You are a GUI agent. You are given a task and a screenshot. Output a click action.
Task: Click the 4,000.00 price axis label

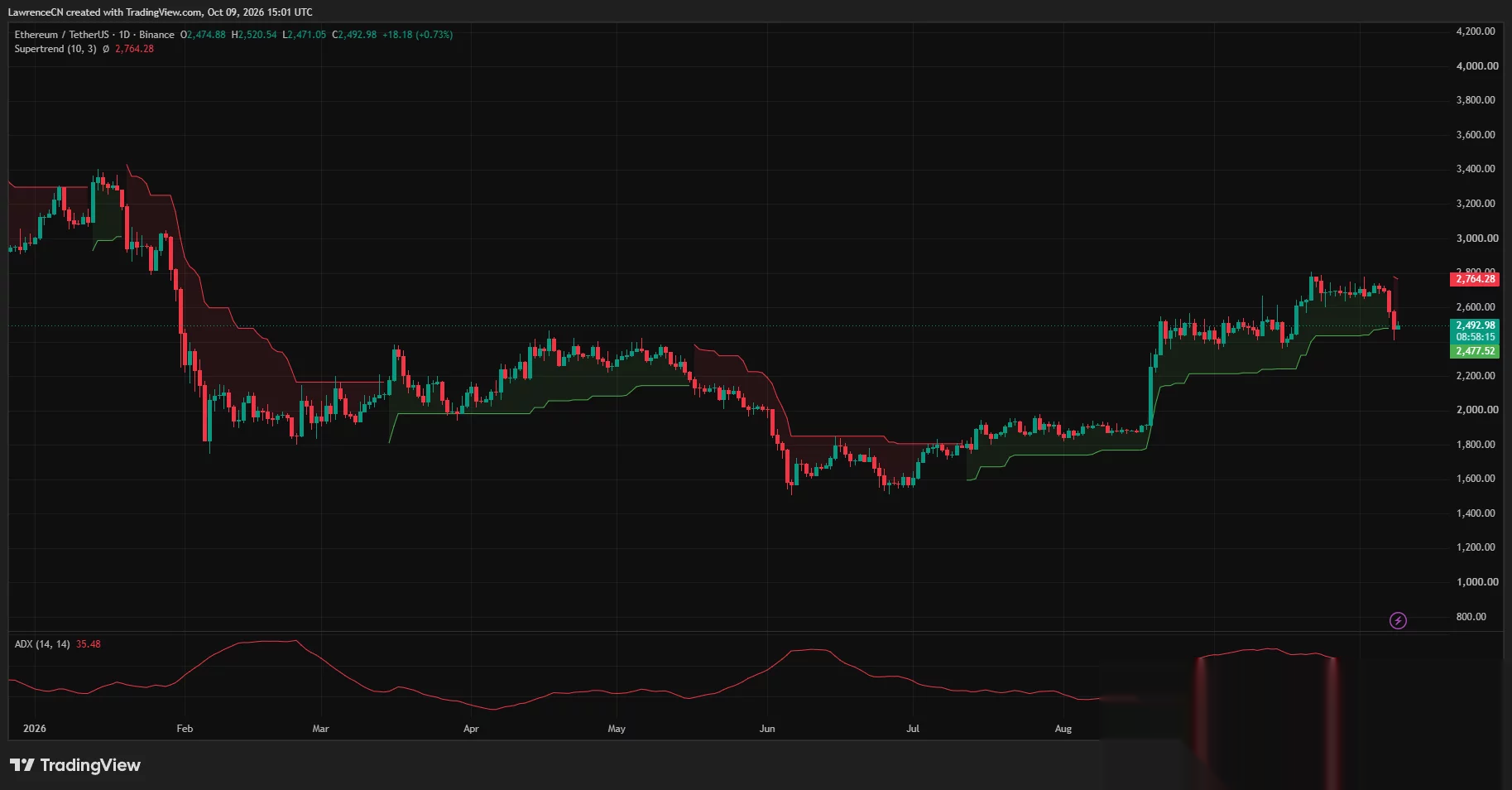pyautogui.click(x=1477, y=66)
